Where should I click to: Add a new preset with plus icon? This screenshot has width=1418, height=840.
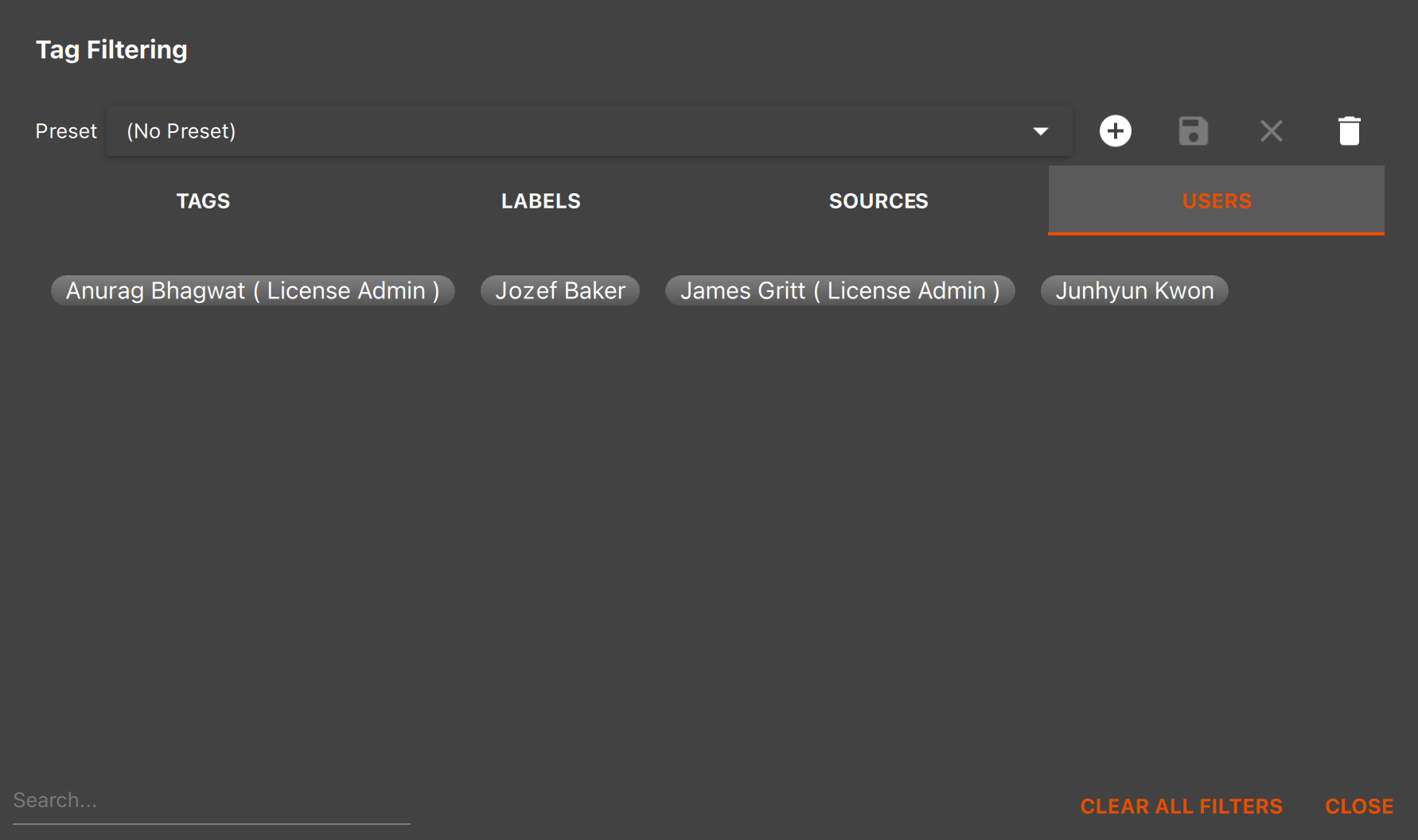coord(1115,131)
